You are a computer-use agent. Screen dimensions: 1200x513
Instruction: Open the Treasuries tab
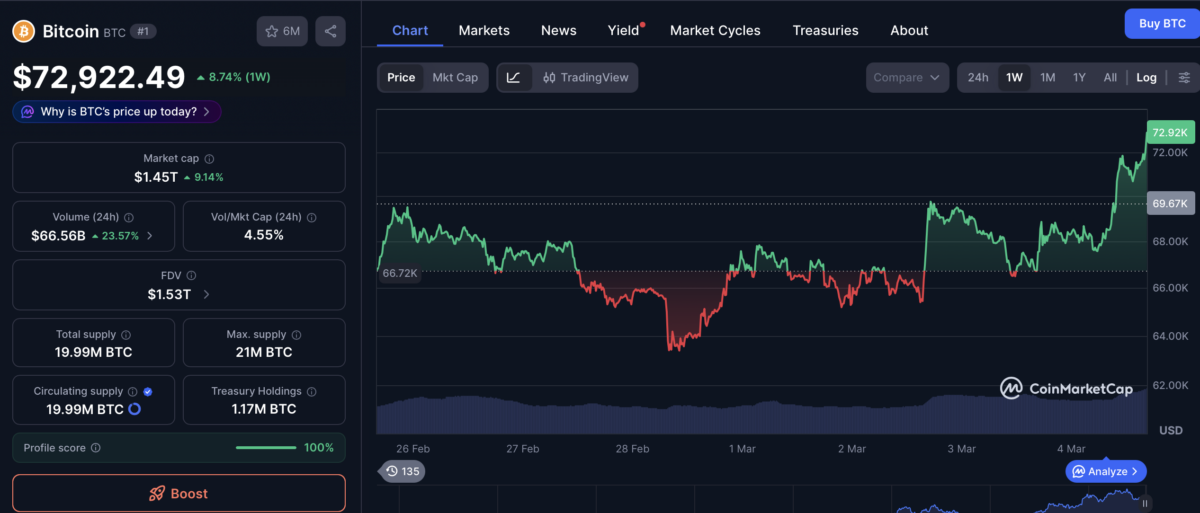825,30
